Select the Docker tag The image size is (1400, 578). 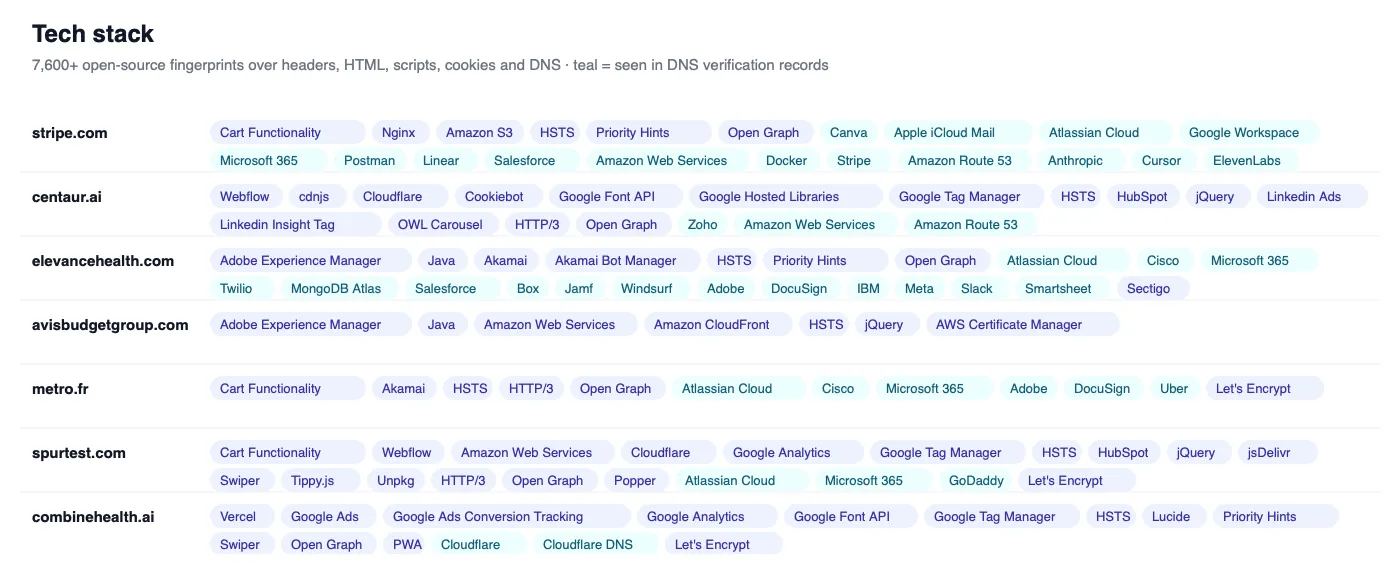click(x=787, y=161)
